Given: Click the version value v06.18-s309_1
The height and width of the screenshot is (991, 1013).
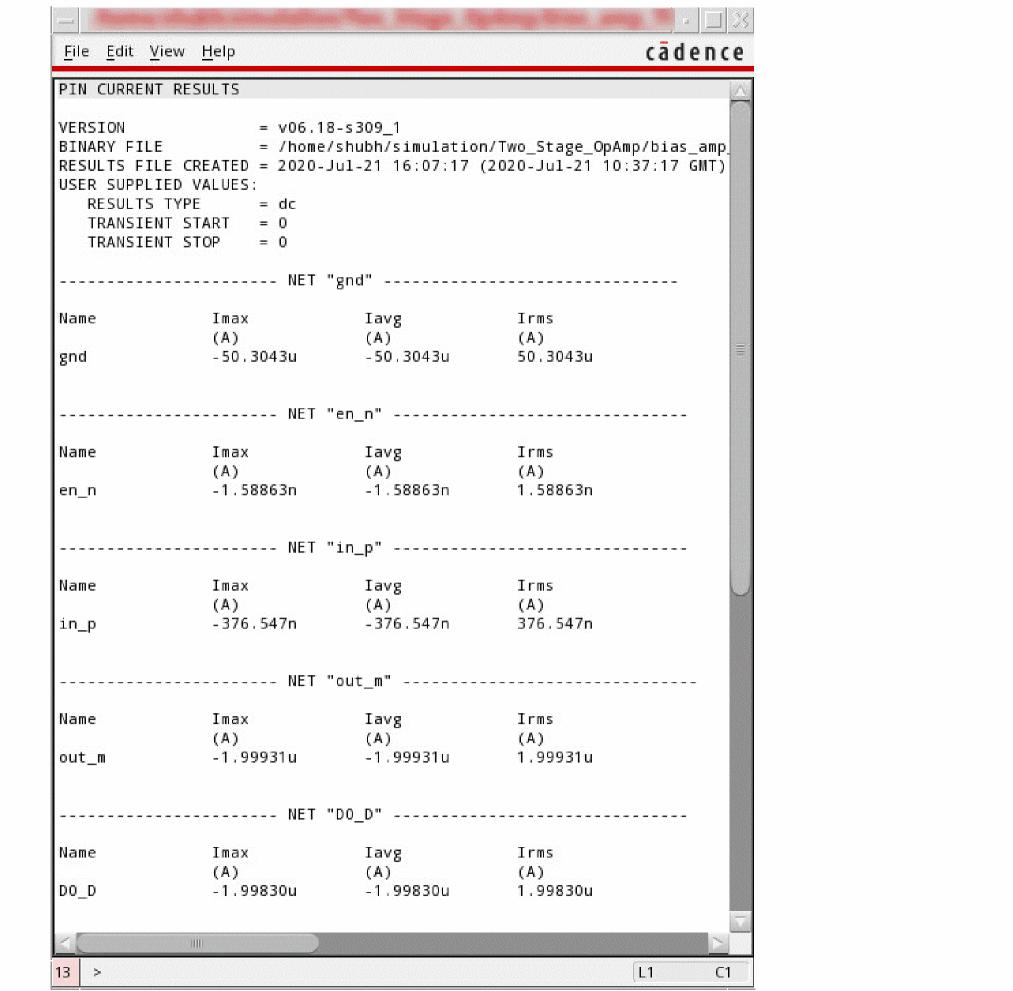Looking at the screenshot, I should pos(339,128).
